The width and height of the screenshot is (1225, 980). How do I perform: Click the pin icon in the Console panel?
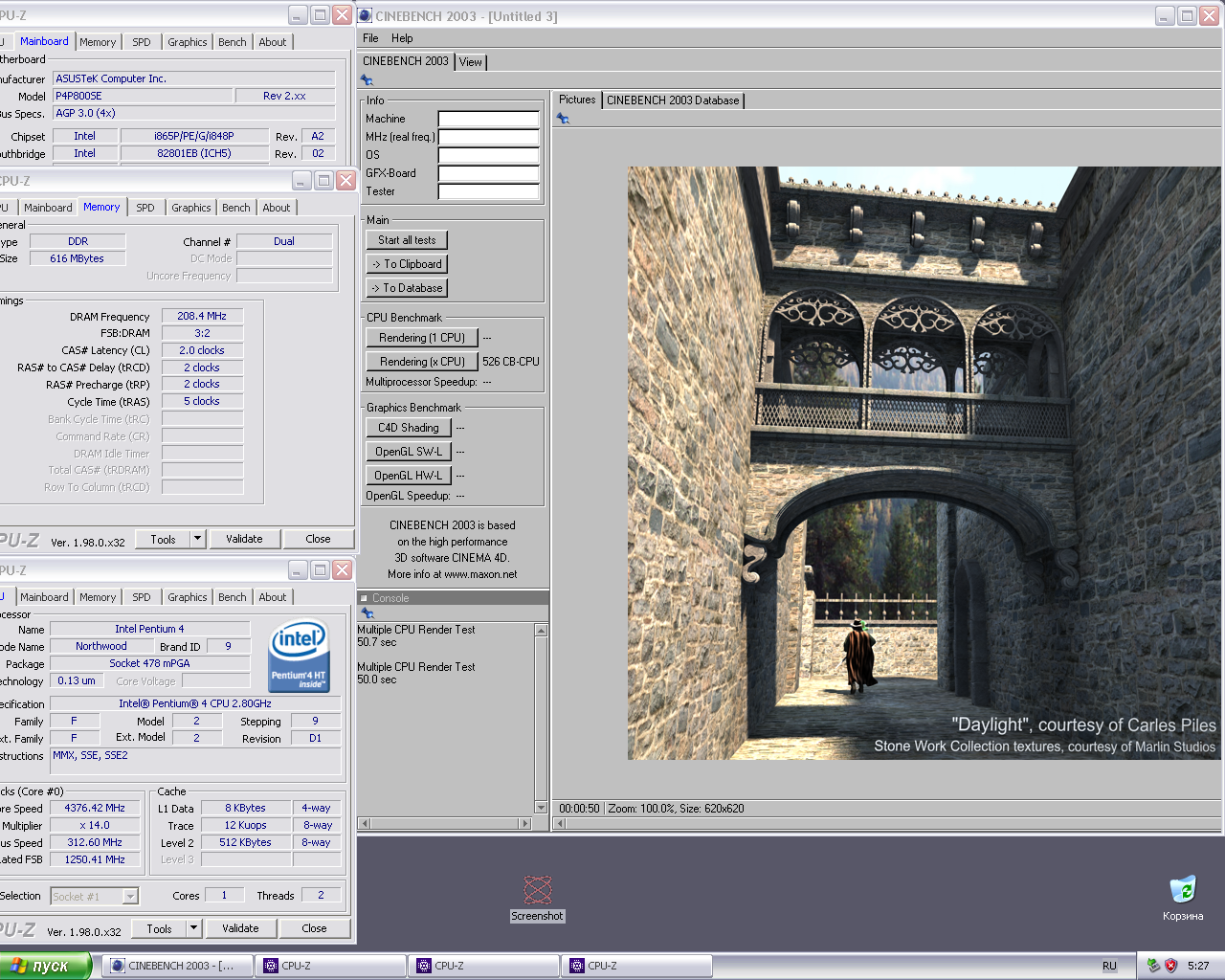[367, 612]
